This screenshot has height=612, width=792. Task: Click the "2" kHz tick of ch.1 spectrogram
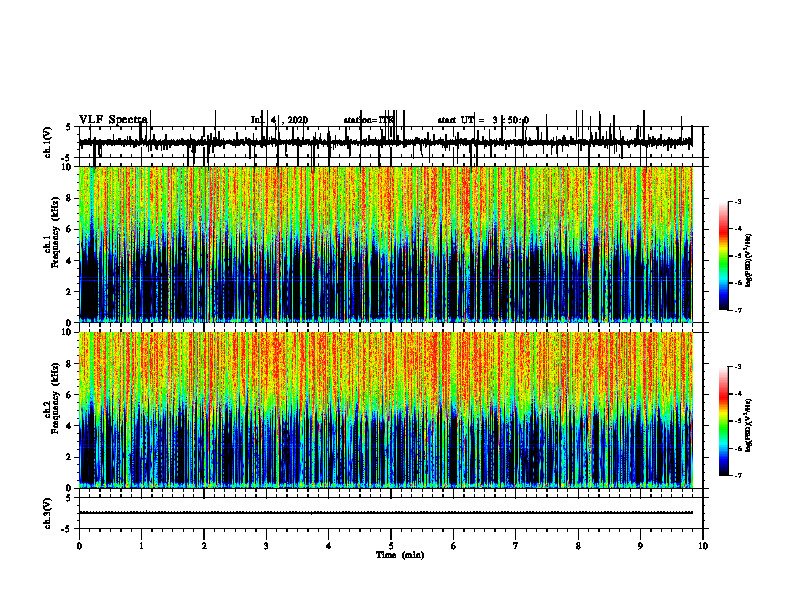pyautogui.click(x=70, y=291)
